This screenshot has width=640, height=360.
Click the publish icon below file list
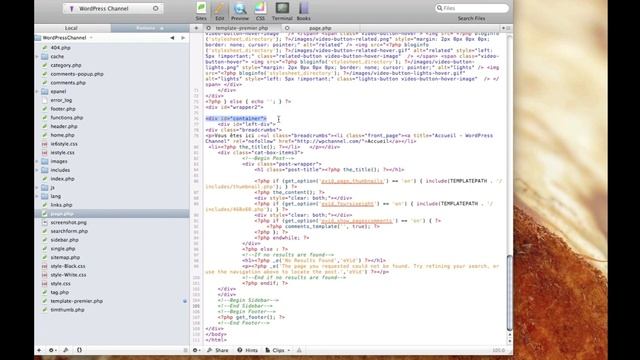point(66,350)
